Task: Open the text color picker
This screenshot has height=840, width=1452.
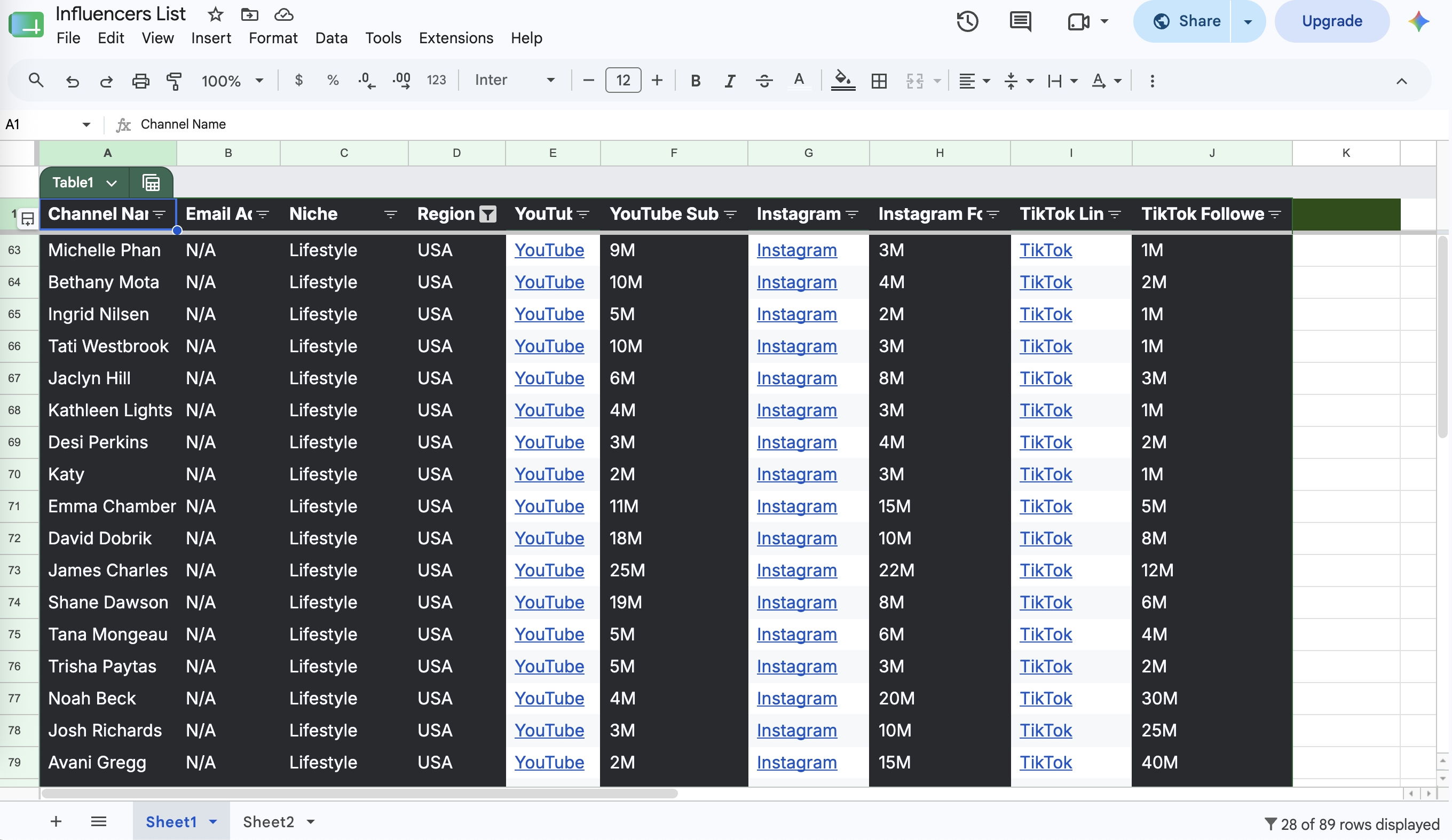Action: click(x=799, y=81)
